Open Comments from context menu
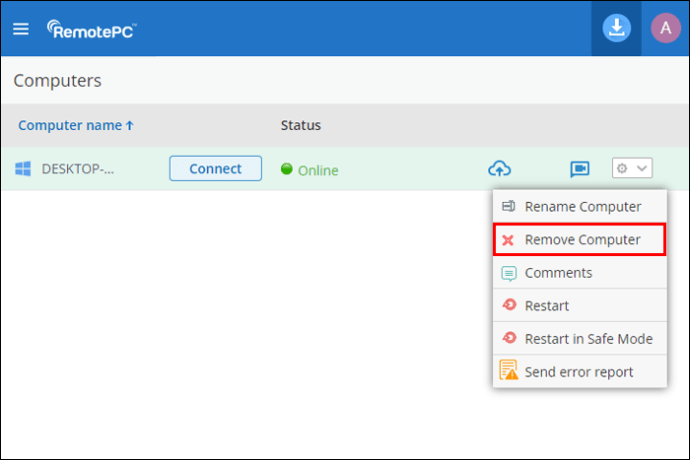The height and width of the screenshot is (460, 690). tap(558, 273)
